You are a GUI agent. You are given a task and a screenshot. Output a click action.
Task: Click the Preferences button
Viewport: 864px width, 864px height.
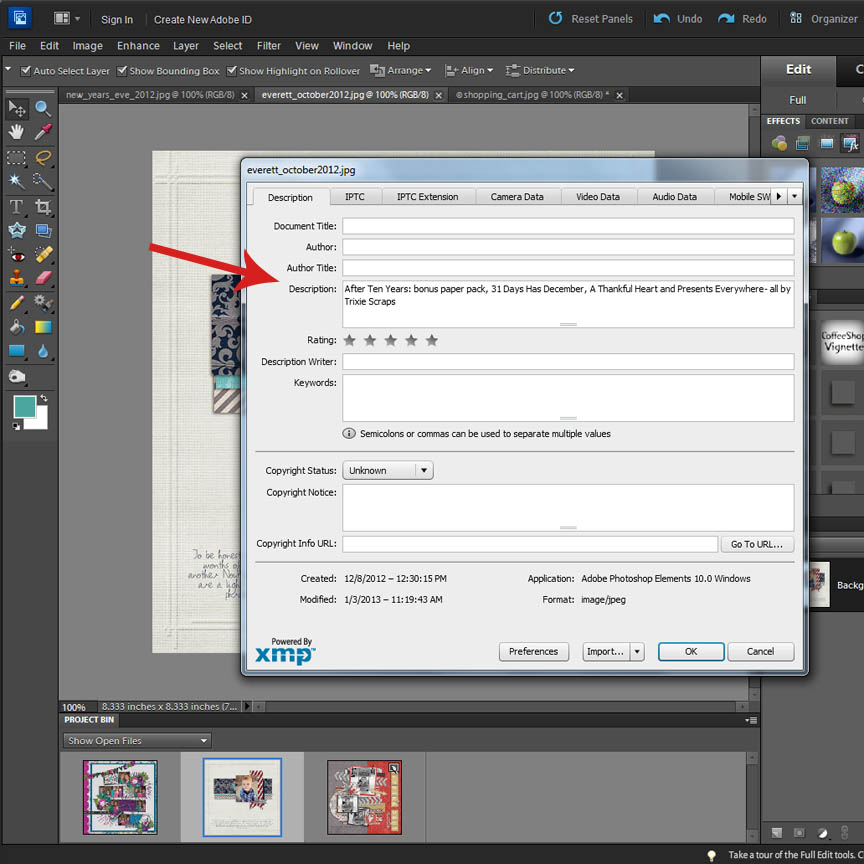[x=533, y=651]
